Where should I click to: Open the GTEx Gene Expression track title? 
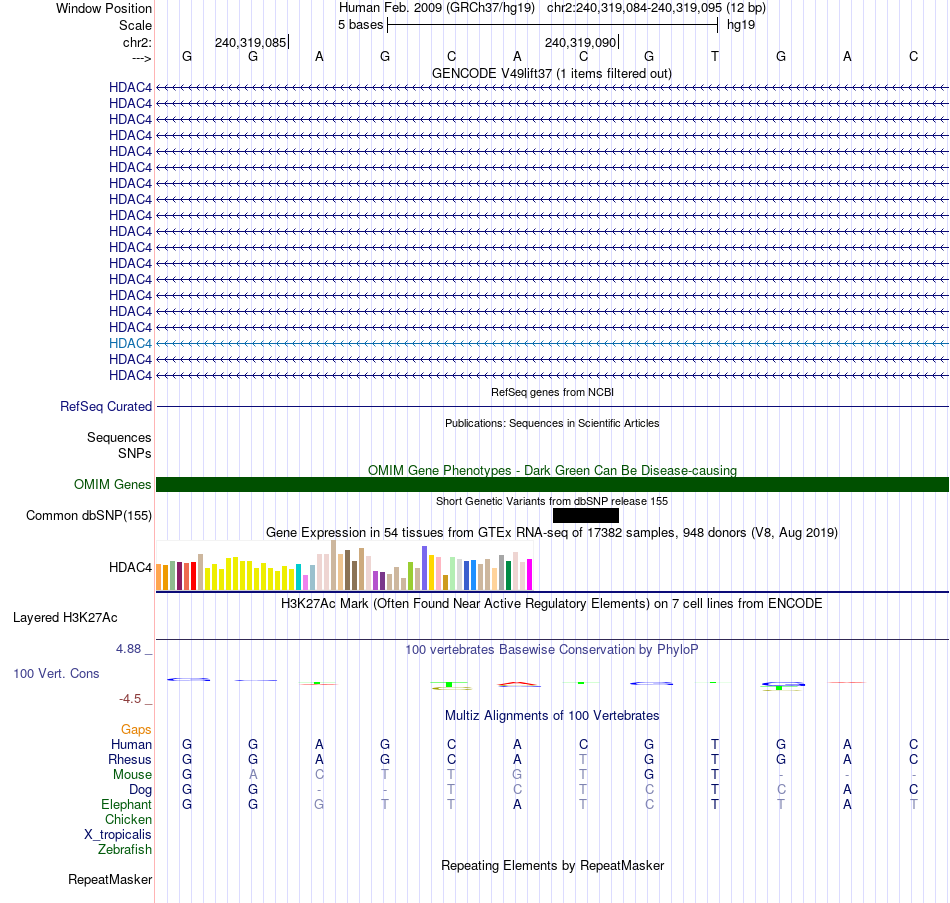point(552,533)
